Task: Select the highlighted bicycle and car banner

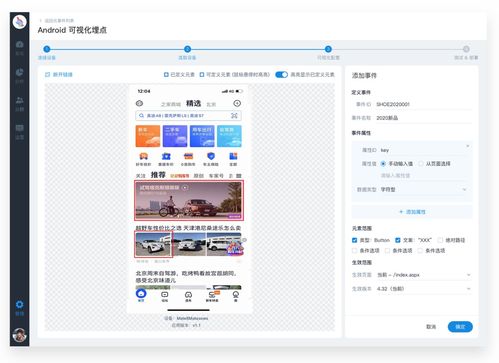Action: 189,200
